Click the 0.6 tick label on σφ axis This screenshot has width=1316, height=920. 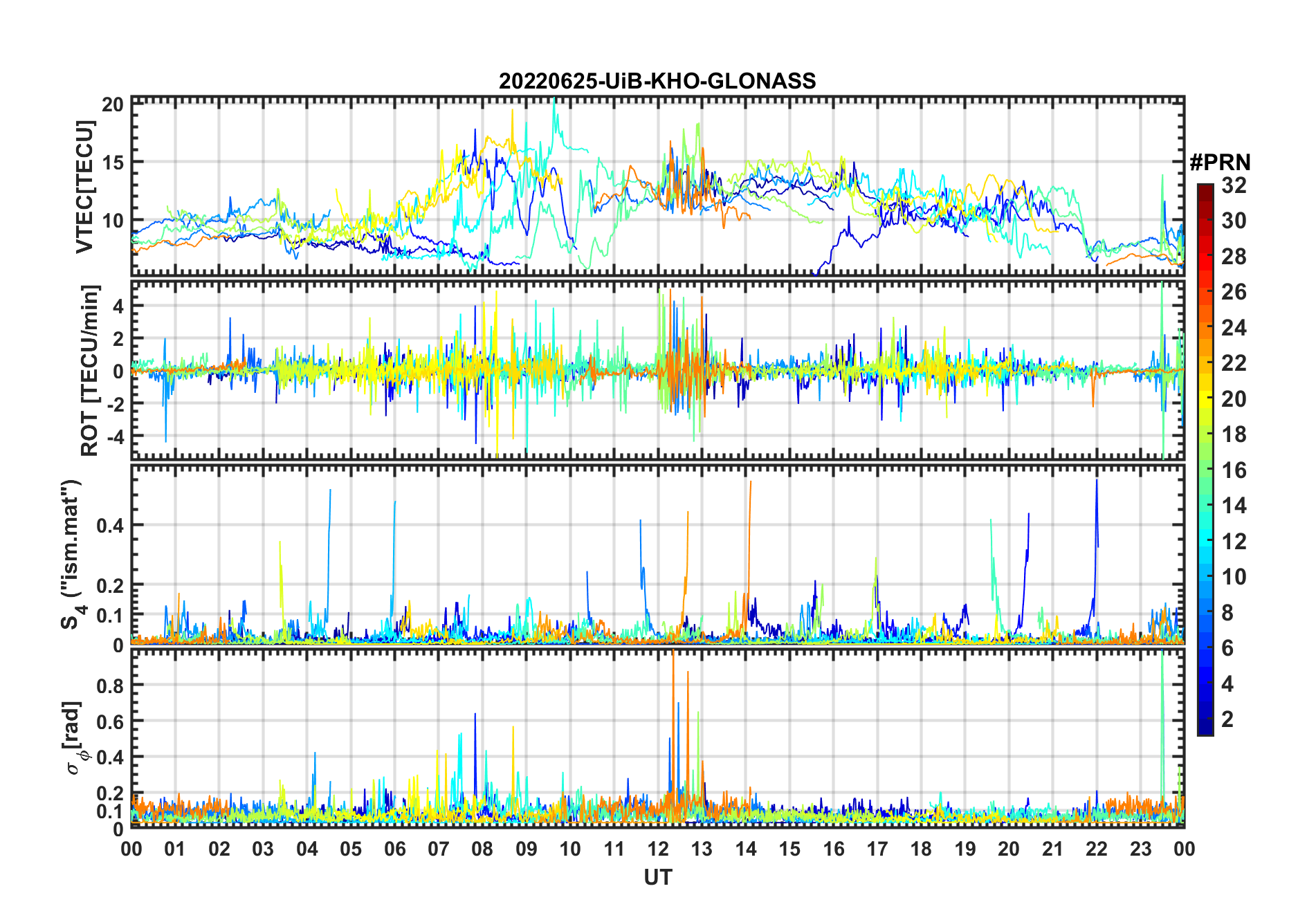pyautogui.click(x=111, y=721)
